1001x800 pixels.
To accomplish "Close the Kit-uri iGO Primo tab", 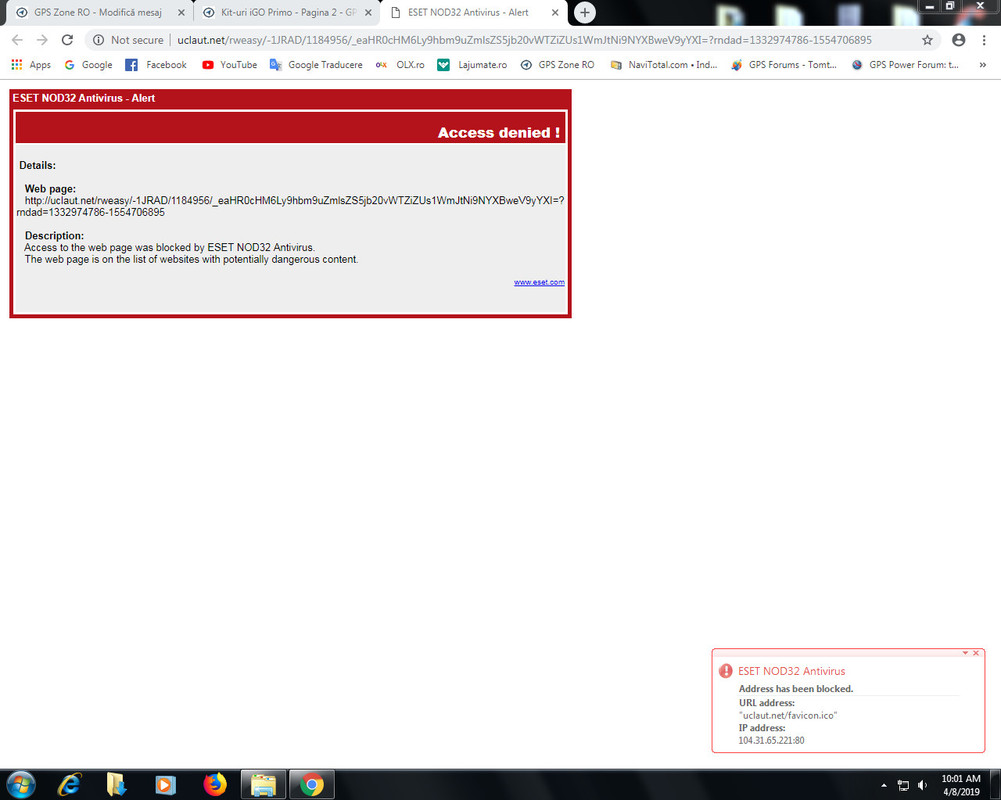I will coord(368,13).
